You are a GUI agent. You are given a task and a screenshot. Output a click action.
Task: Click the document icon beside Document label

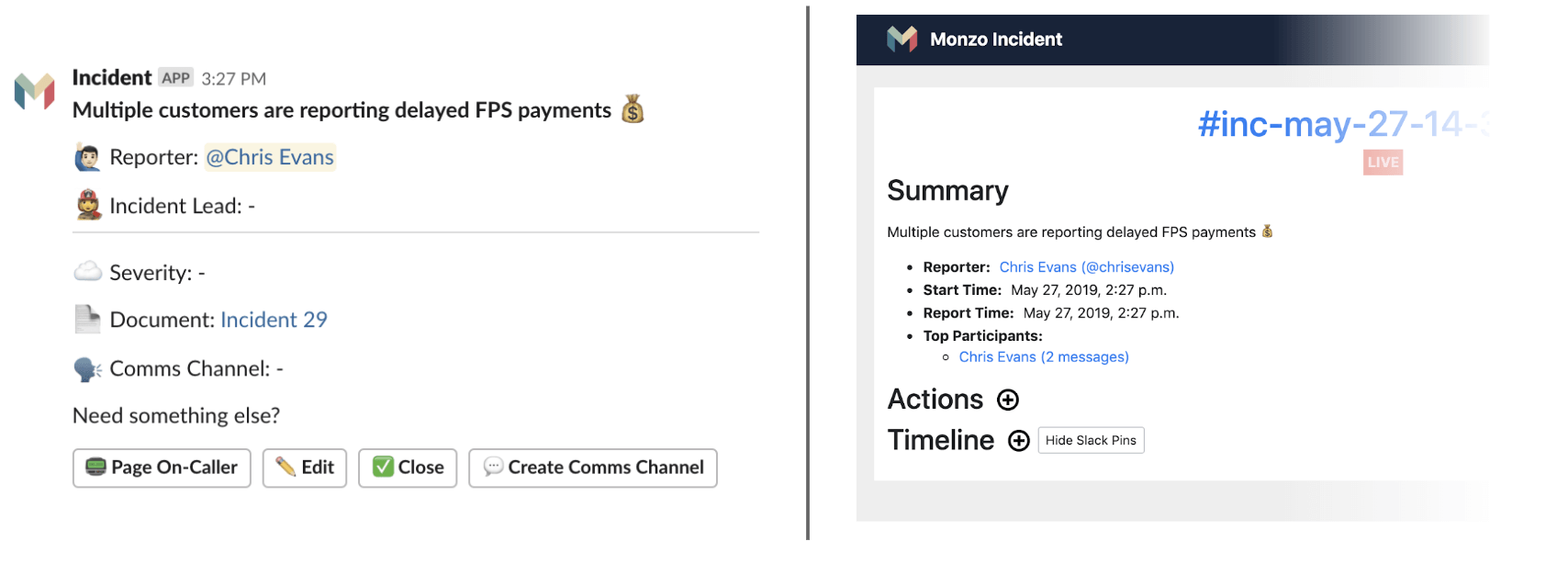point(87,320)
